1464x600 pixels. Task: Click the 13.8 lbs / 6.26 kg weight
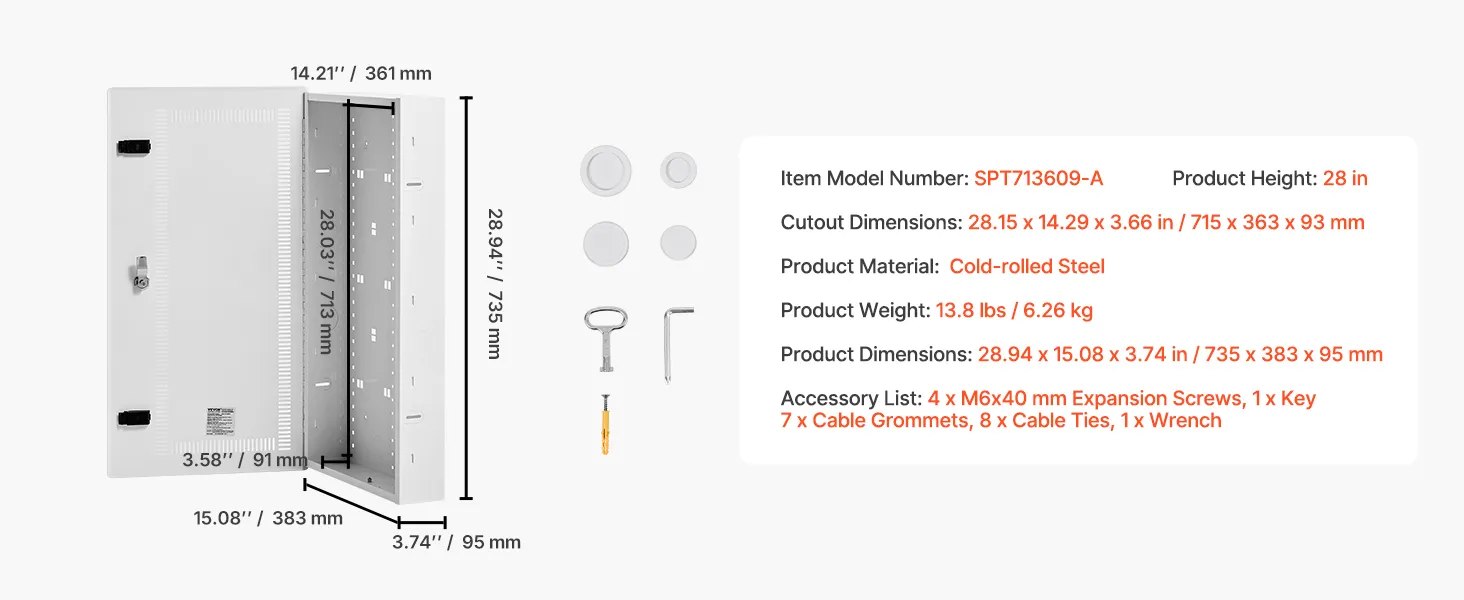[x=1014, y=310]
